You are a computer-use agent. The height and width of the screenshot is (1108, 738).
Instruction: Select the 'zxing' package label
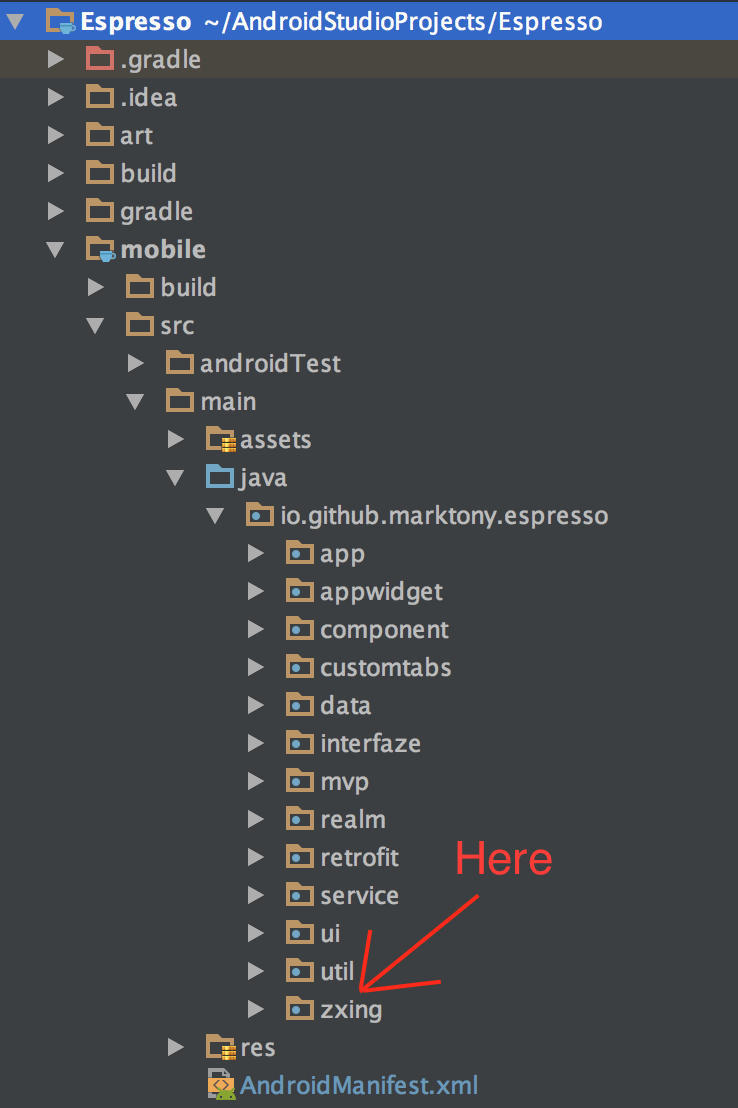point(351,1010)
